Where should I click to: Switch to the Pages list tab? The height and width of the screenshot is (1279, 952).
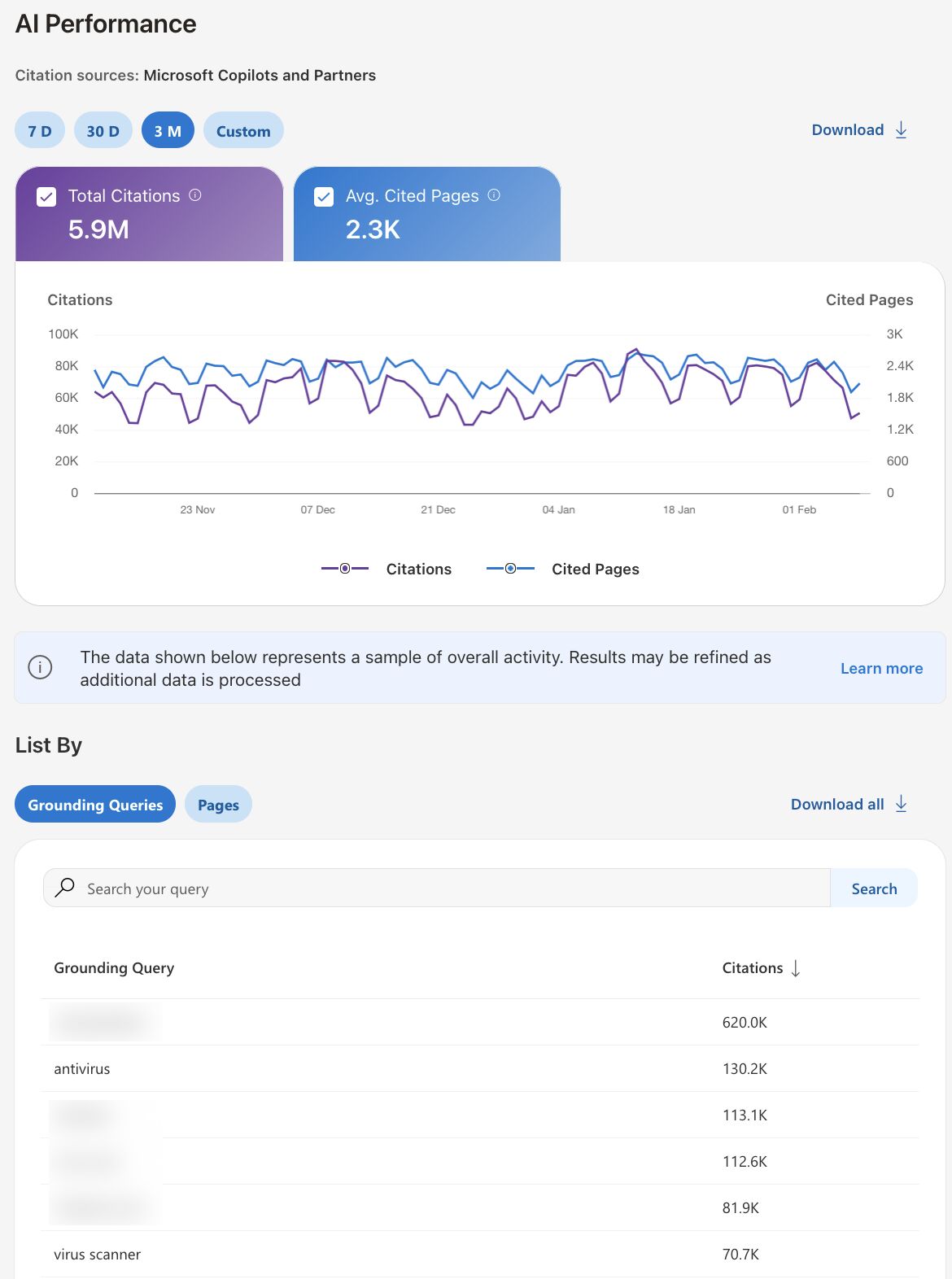coord(218,805)
